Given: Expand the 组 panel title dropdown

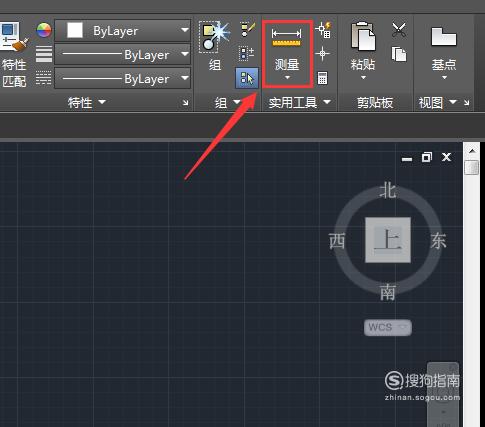Looking at the screenshot, I should (x=237, y=102).
